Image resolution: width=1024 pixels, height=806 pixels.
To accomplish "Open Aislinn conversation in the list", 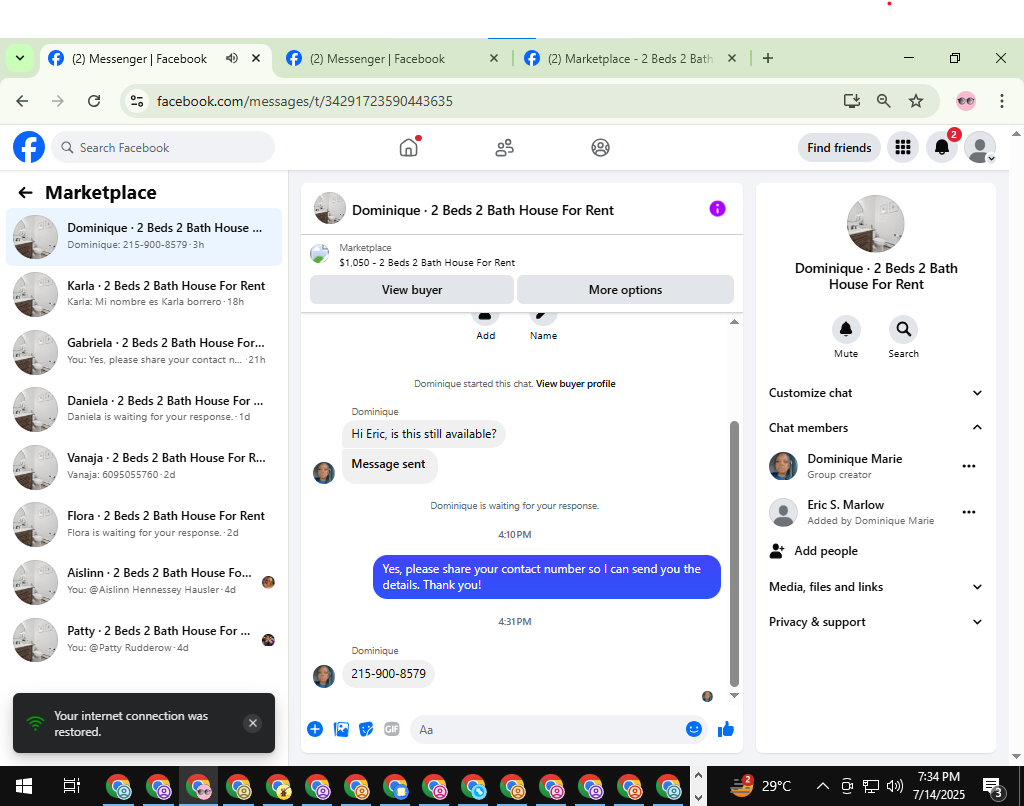I will point(144,581).
